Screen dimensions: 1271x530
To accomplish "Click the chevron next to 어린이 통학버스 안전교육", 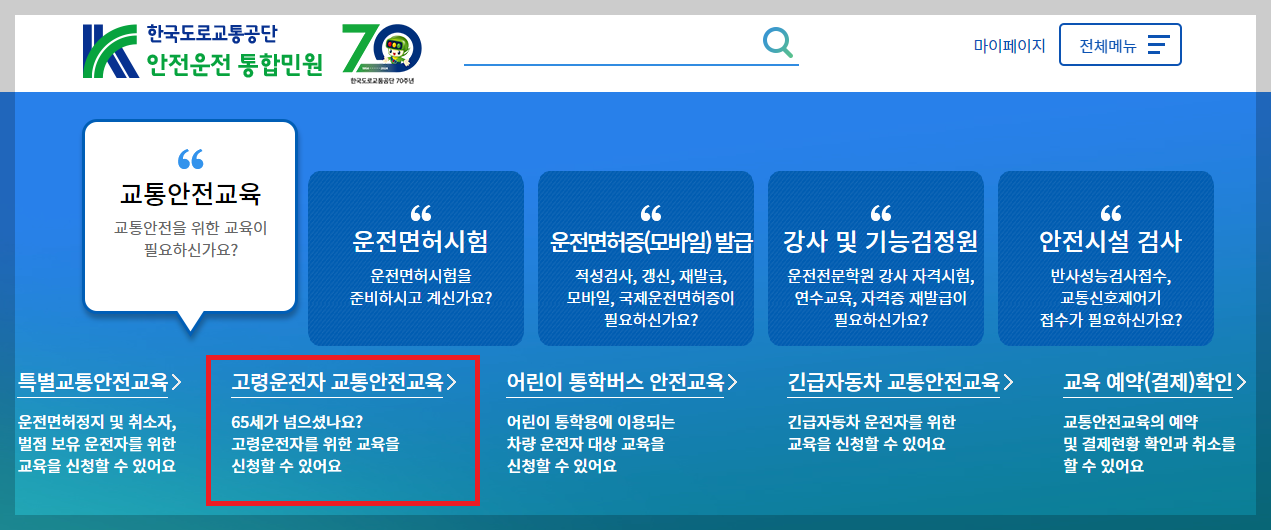I will click(732, 381).
